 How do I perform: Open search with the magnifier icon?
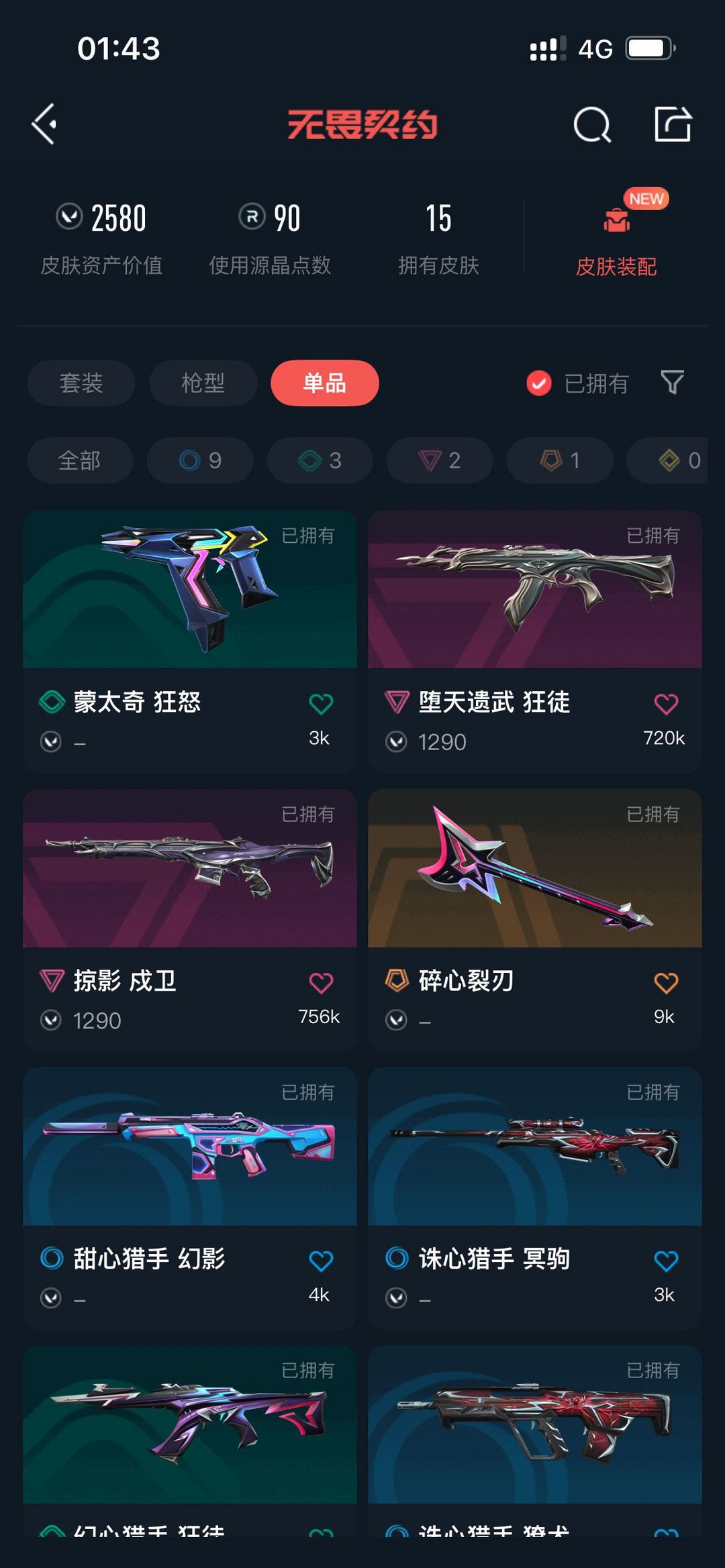tap(592, 125)
